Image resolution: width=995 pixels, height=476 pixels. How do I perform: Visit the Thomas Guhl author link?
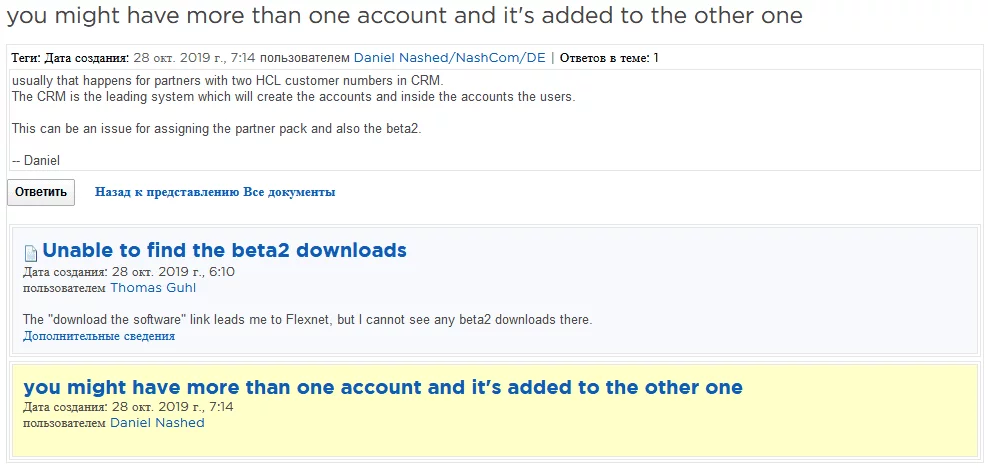tap(153, 288)
